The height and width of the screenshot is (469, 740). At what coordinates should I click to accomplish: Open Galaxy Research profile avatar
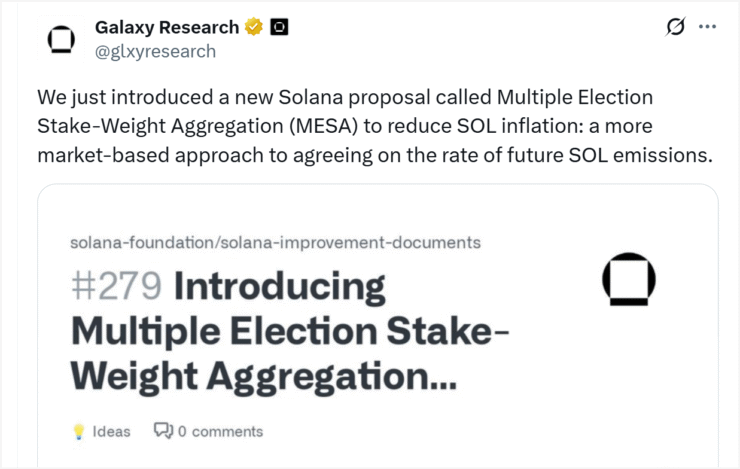[61, 39]
